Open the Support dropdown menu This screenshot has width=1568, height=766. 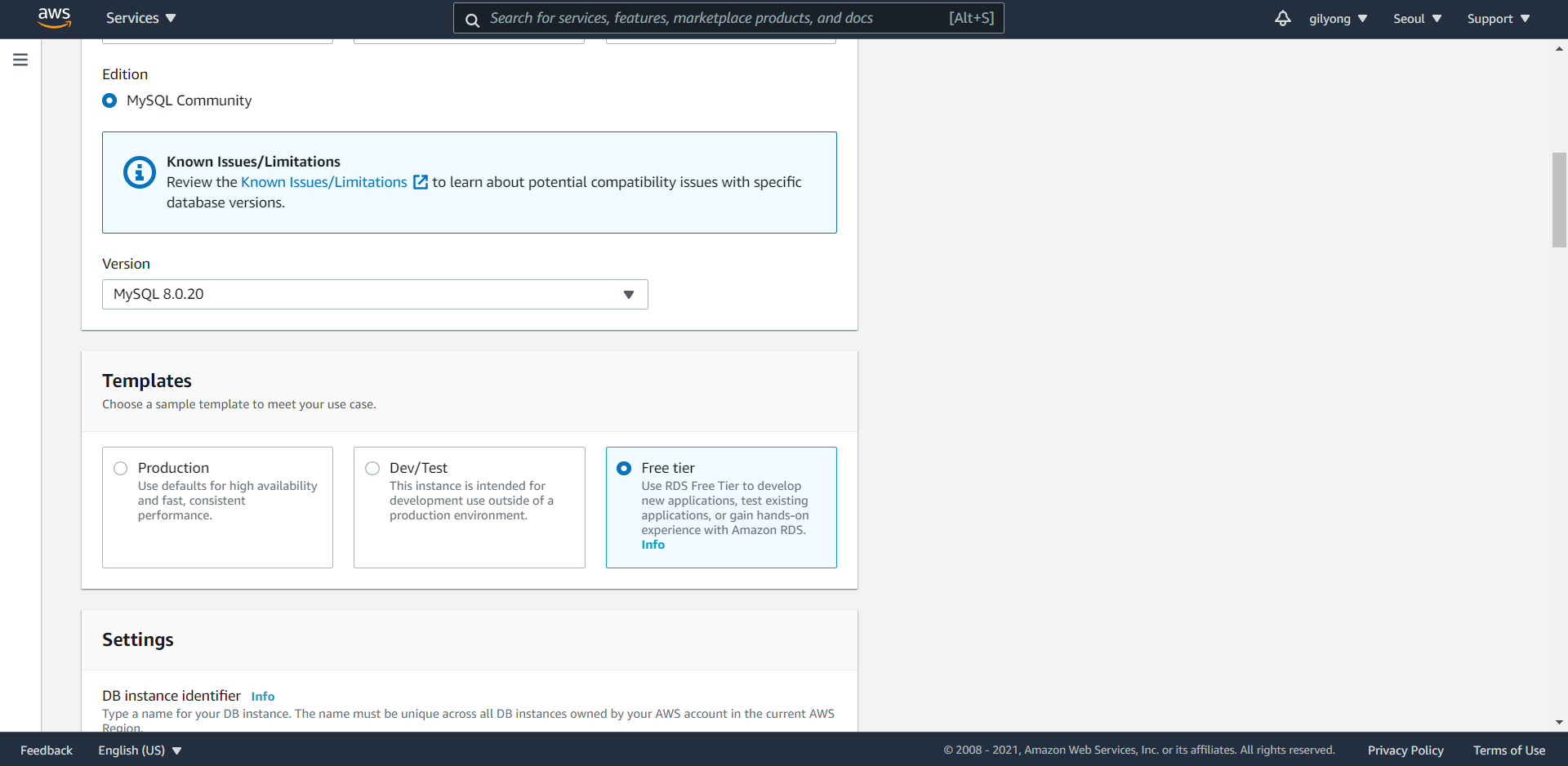tap(1498, 19)
